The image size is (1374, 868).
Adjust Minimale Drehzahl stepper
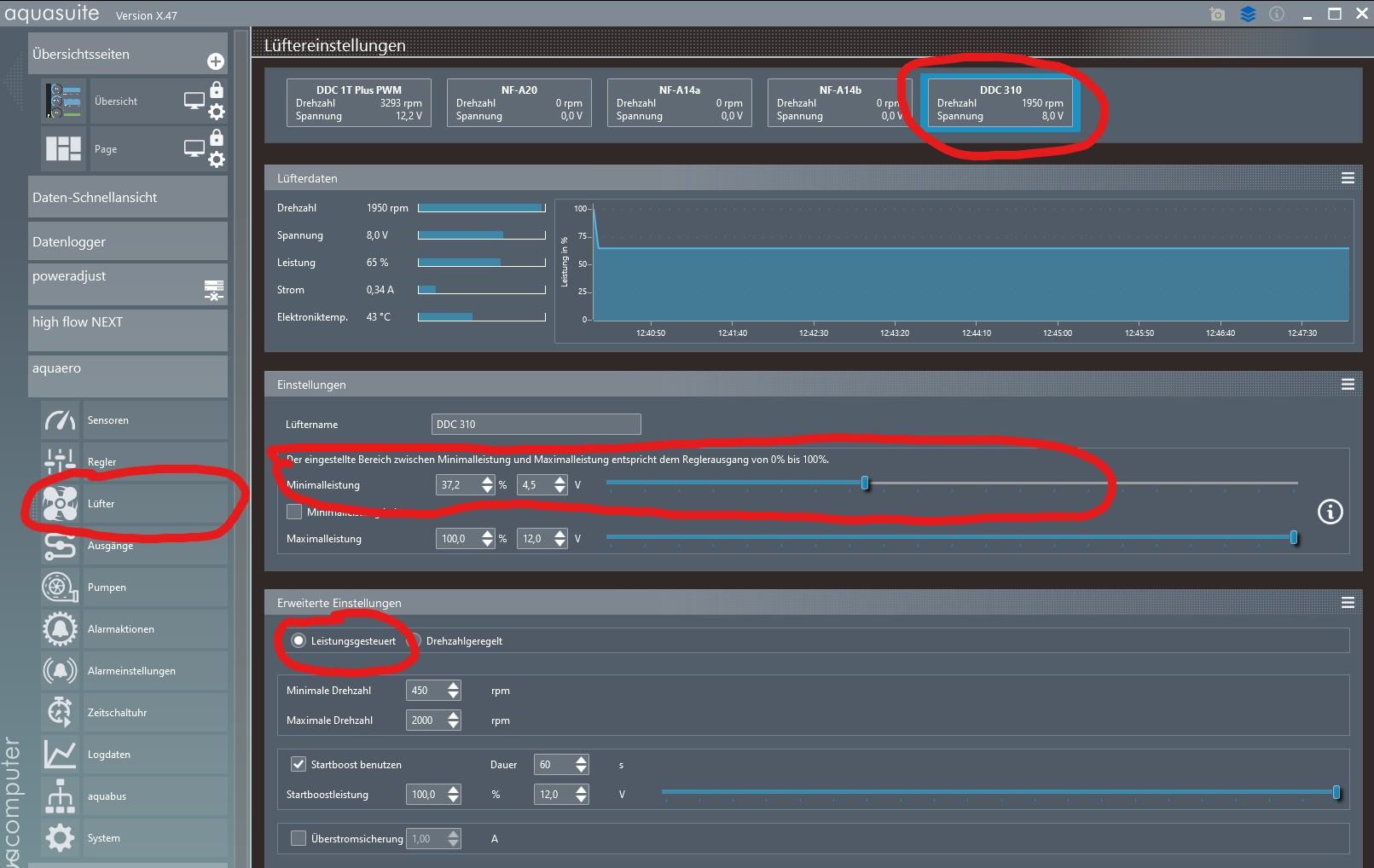(454, 691)
